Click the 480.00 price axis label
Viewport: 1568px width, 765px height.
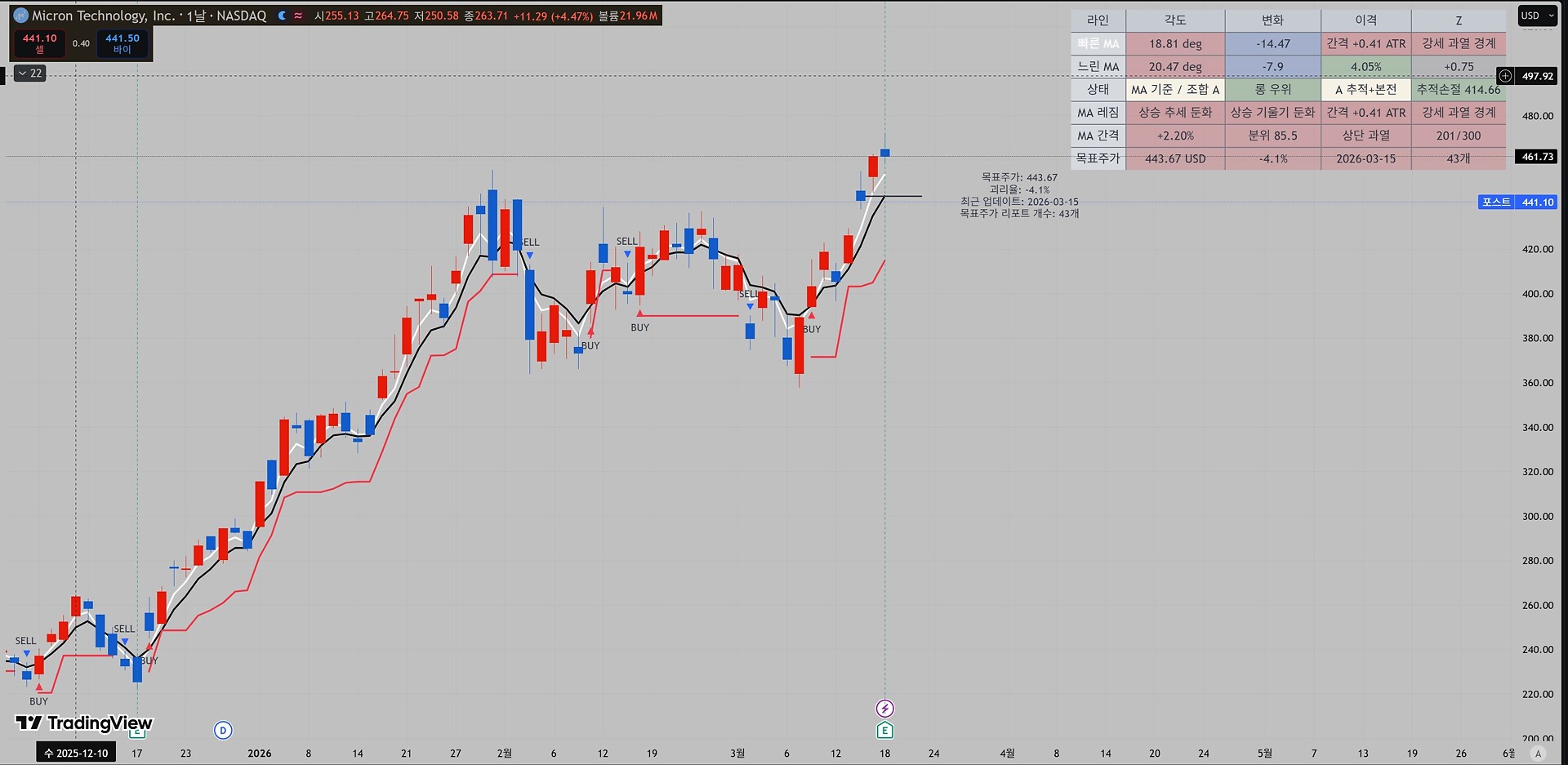[x=1538, y=116]
